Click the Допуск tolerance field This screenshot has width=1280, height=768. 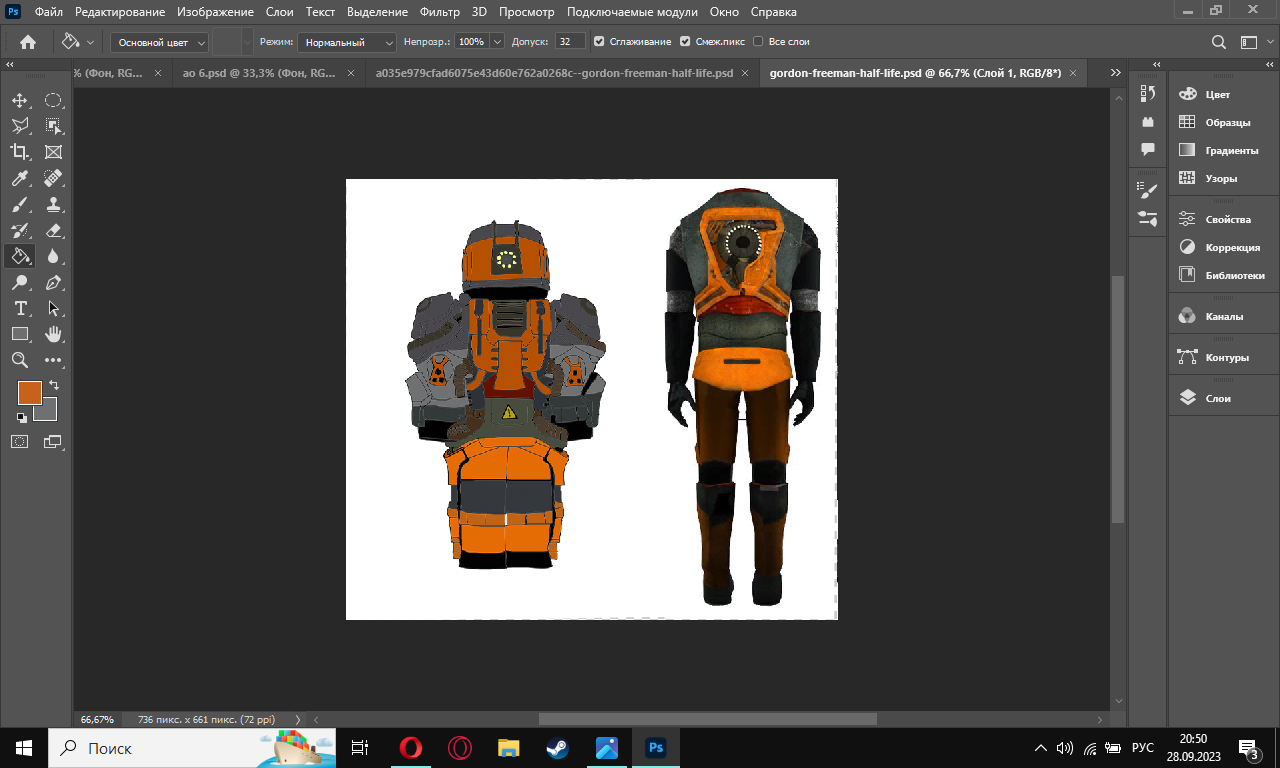tap(571, 42)
